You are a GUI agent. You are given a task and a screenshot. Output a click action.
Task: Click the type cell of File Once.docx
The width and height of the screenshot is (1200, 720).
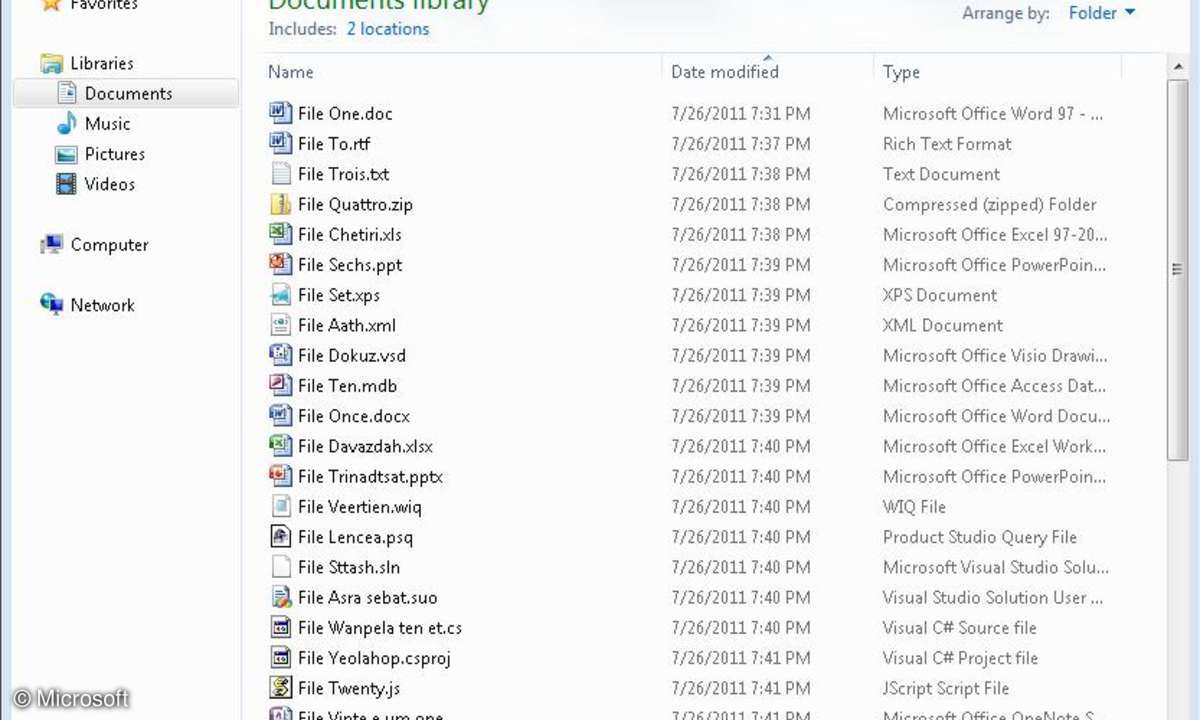996,416
